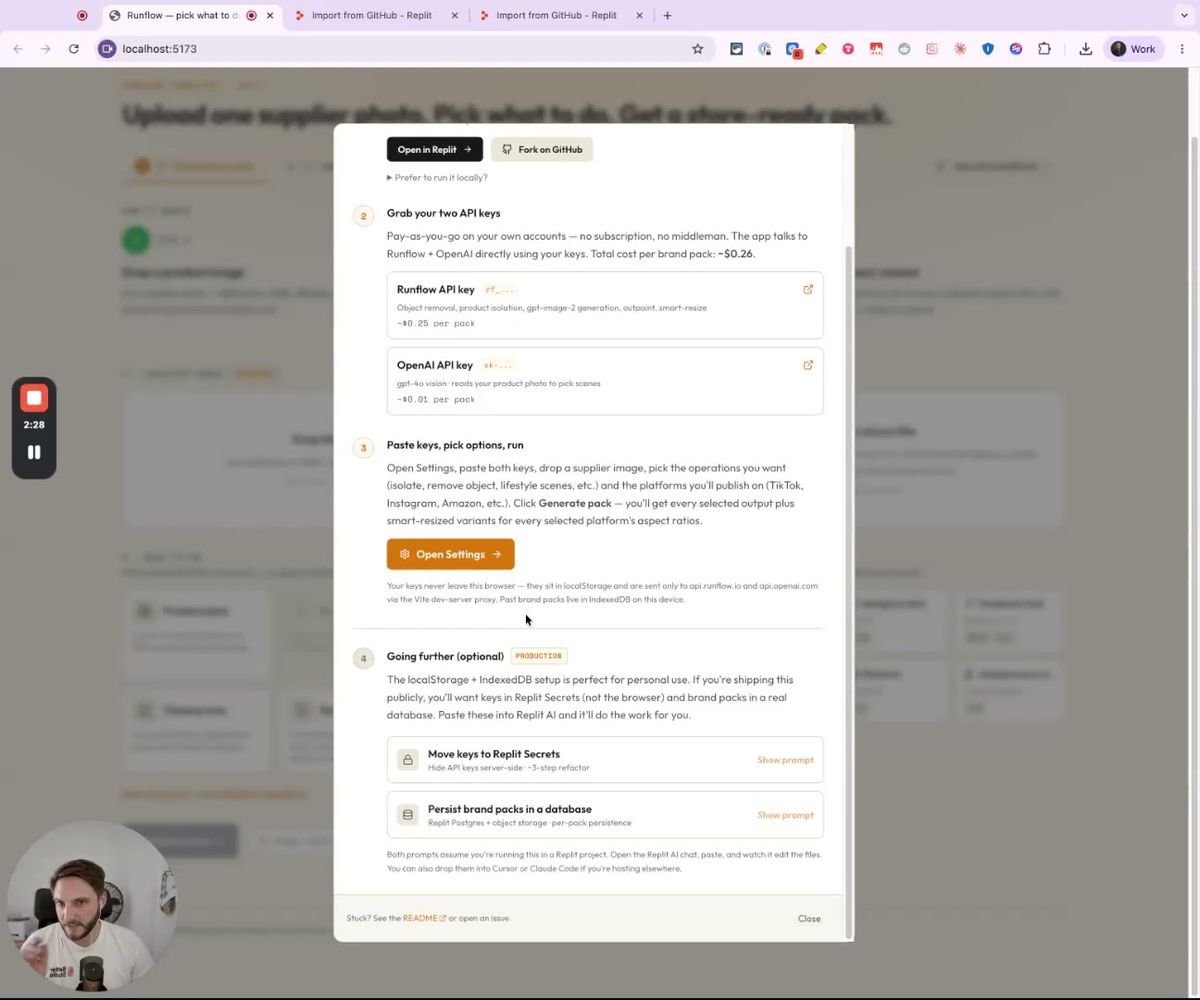Click the PRODUCTION badge
1200x1000 pixels.
pyautogui.click(x=538, y=656)
